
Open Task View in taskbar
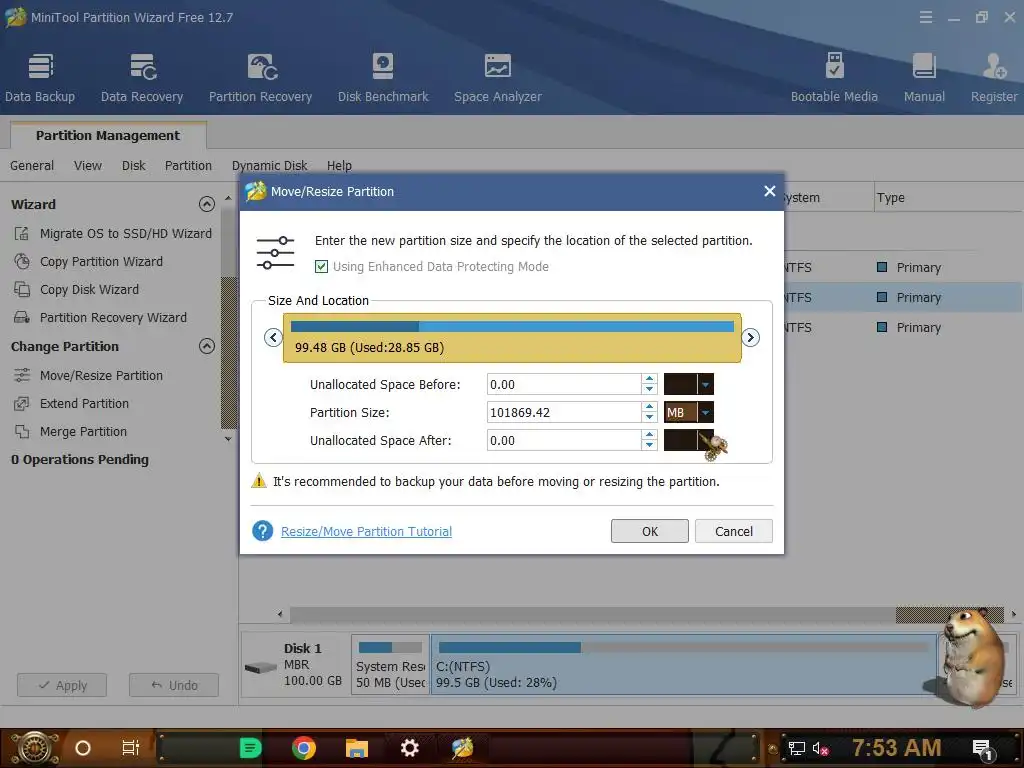[x=131, y=748]
